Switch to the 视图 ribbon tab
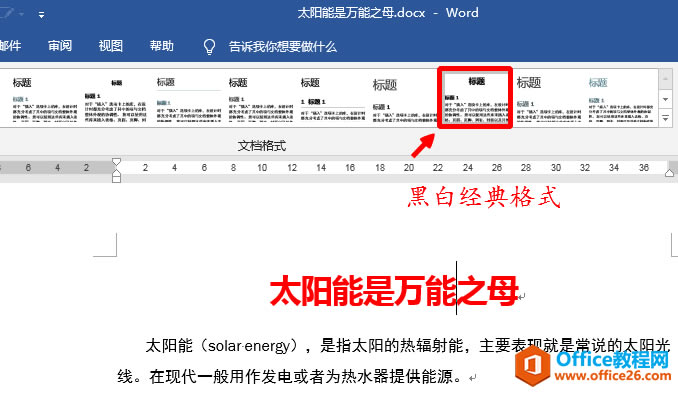Screen dimensions: 678x393 coord(111,46)
